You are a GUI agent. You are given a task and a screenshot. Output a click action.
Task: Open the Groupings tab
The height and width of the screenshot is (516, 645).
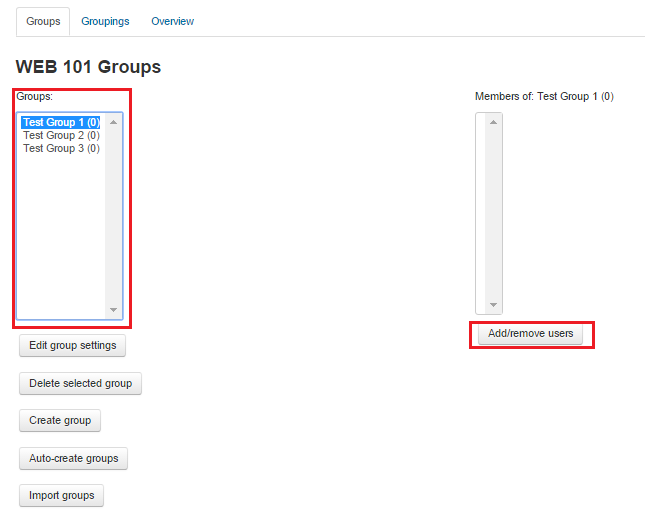click(x=106, y=21)
